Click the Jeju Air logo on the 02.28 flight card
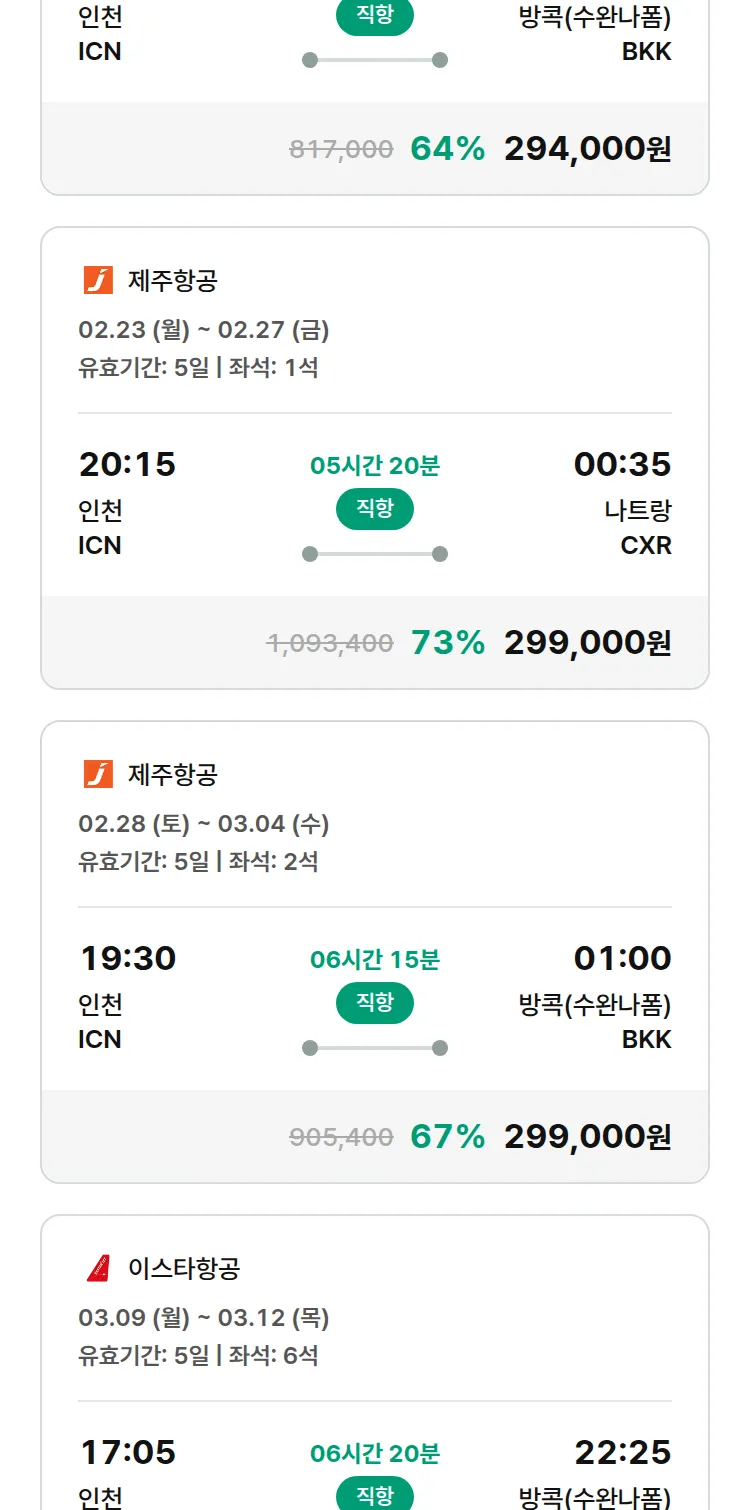 (x=98, y=775)
